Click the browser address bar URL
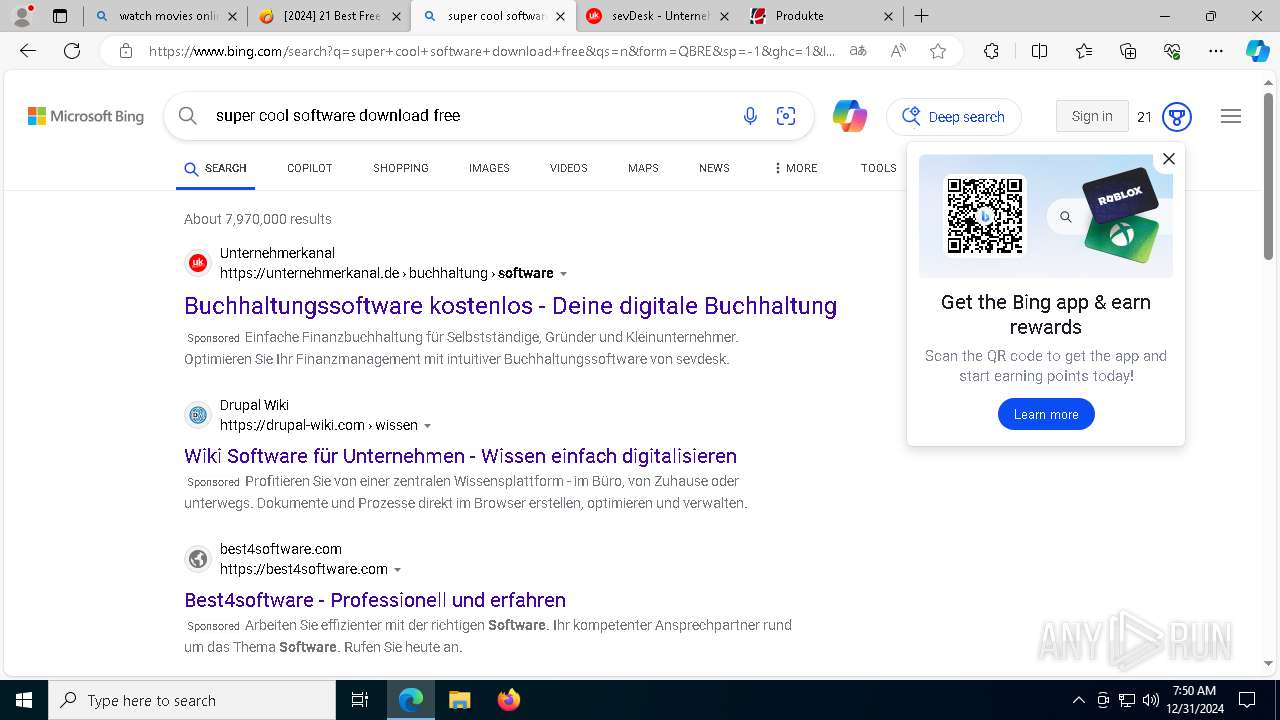The height and width of the screenshot is (720, 1280). click(490, 51)
